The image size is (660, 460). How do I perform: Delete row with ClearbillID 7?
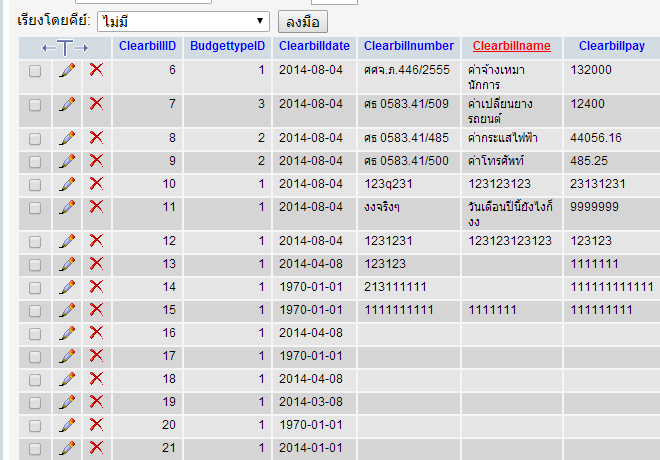click(96, 104)
